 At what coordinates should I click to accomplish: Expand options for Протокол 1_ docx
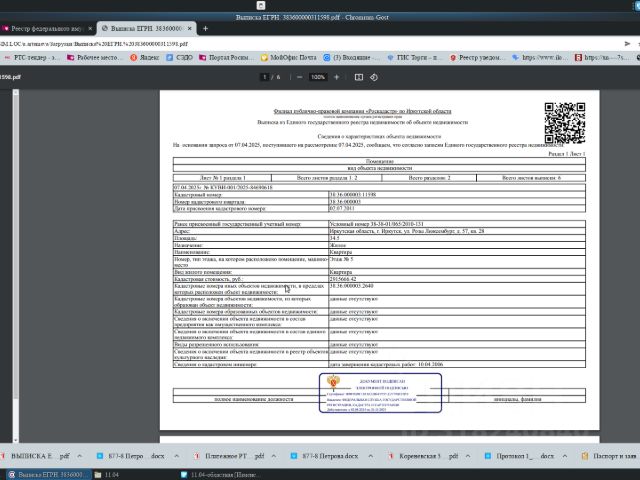pos(565,456)
